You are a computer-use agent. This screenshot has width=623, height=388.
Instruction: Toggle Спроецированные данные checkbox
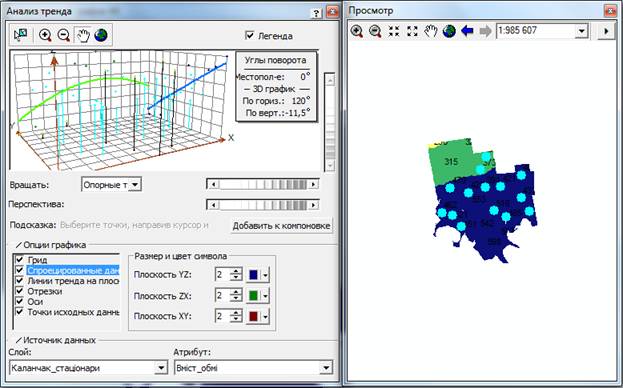(x=19, y=270)
